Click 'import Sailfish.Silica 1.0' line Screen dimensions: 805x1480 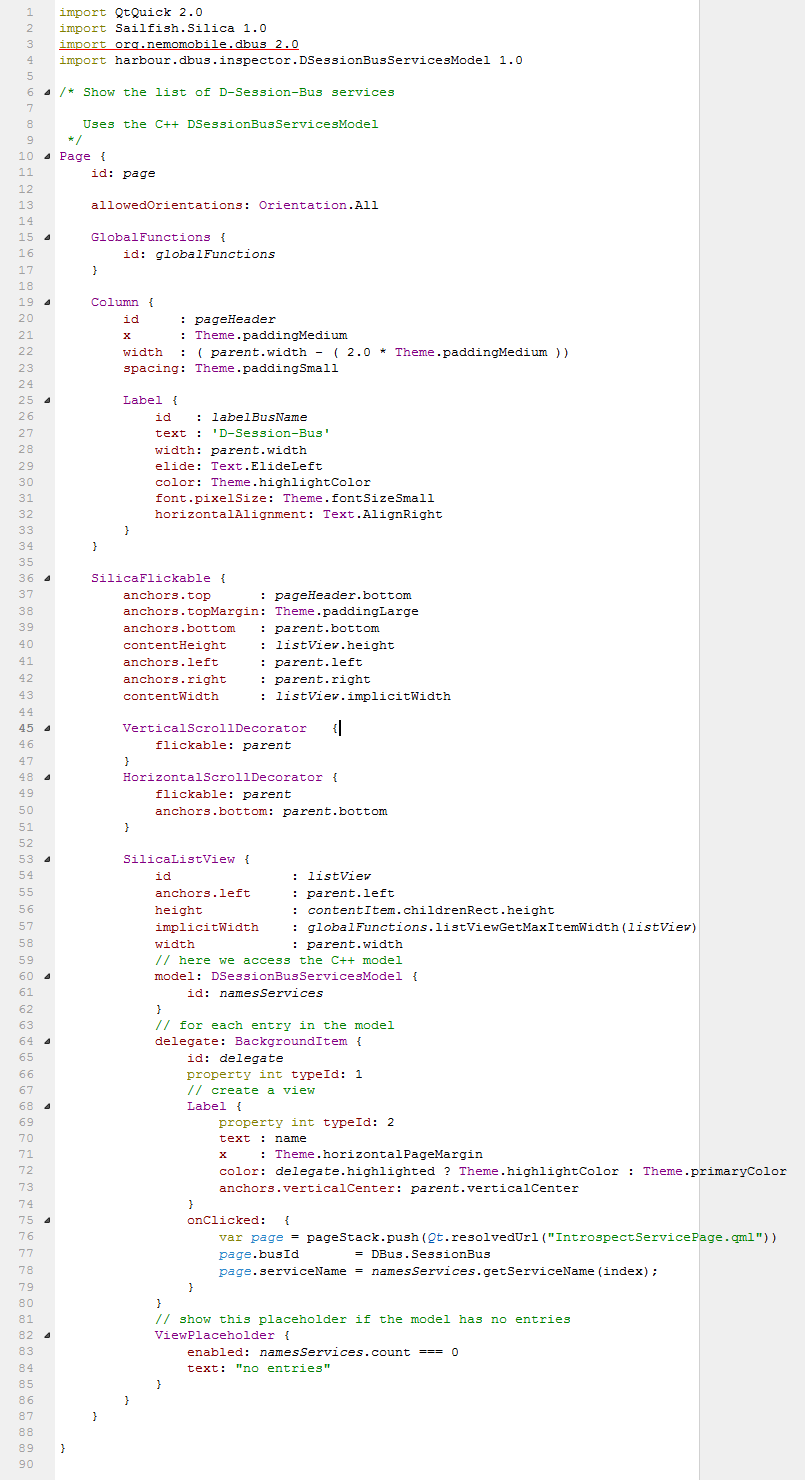(x=163, y=28)
